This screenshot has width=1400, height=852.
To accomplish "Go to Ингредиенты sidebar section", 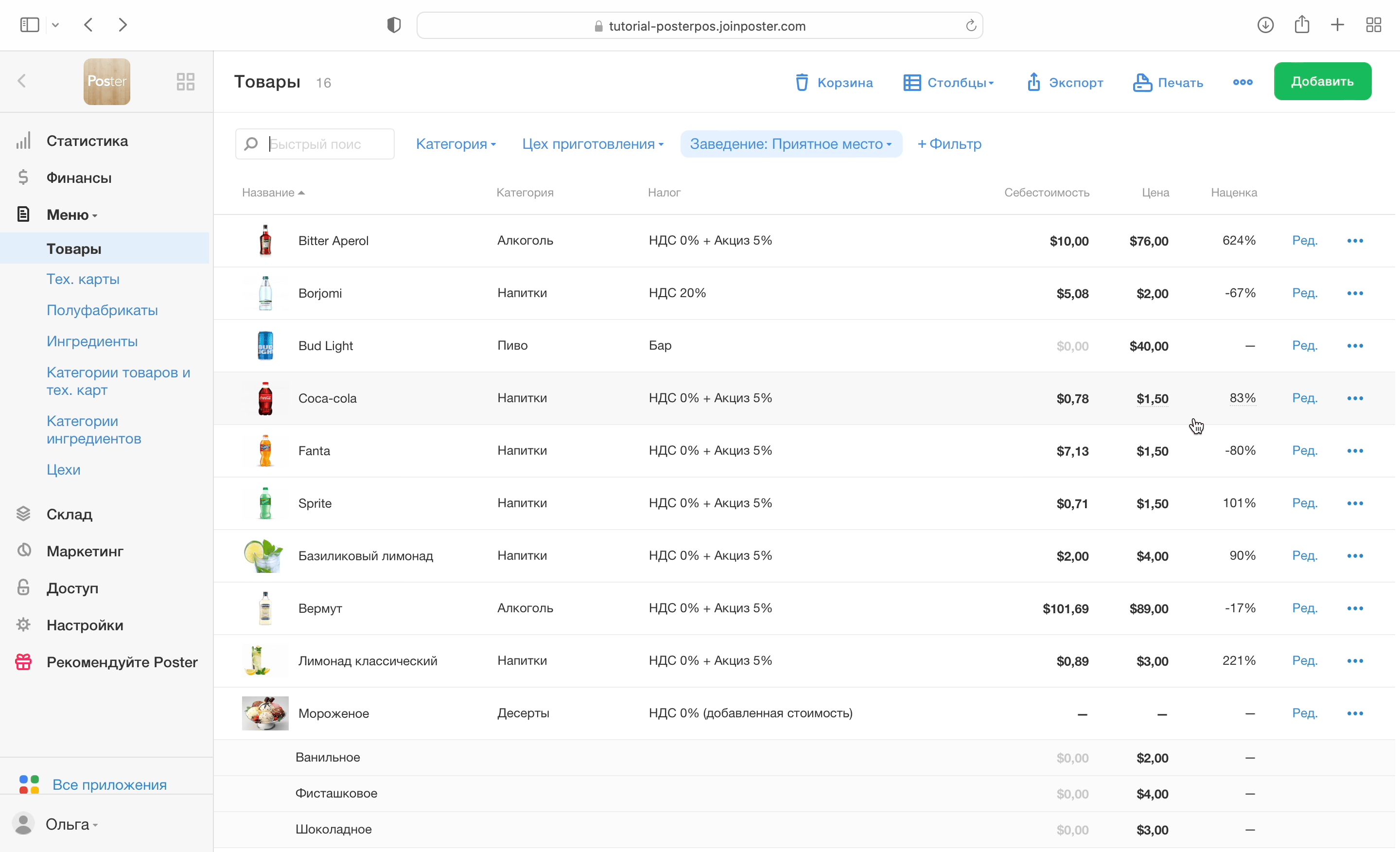I will [x=92, y=341].
